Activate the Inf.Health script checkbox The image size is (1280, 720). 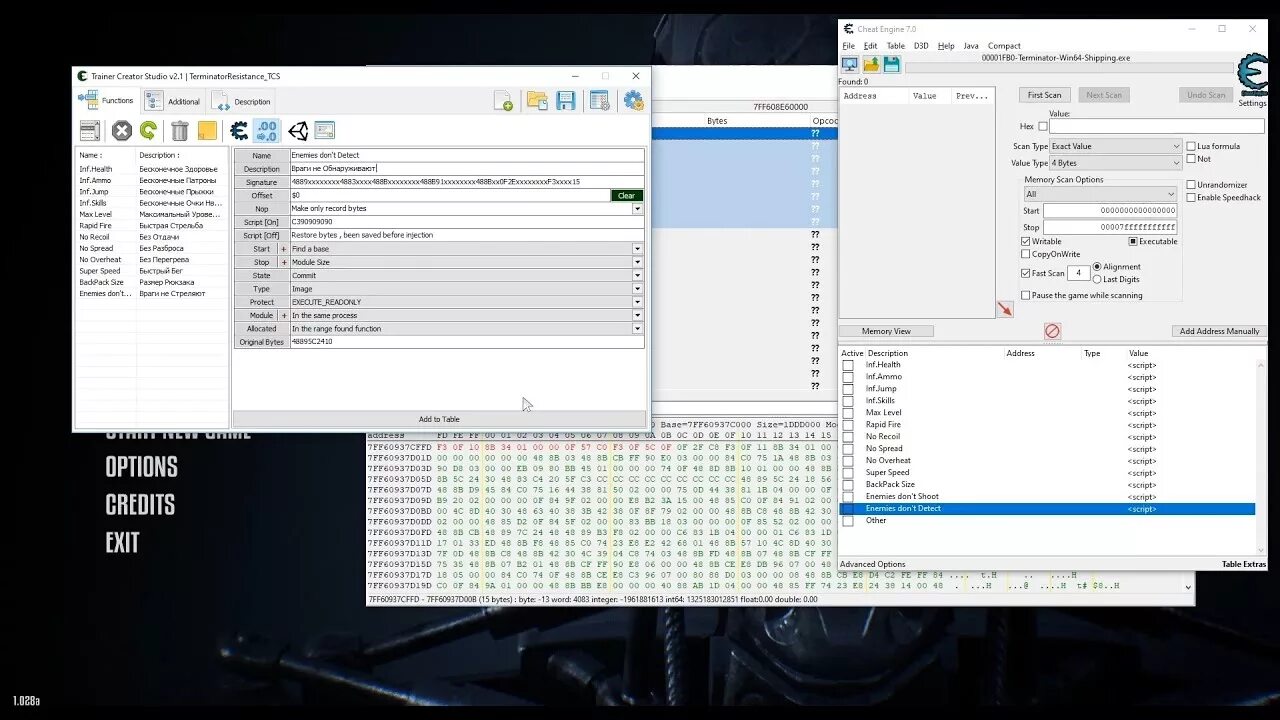point(848,365)
